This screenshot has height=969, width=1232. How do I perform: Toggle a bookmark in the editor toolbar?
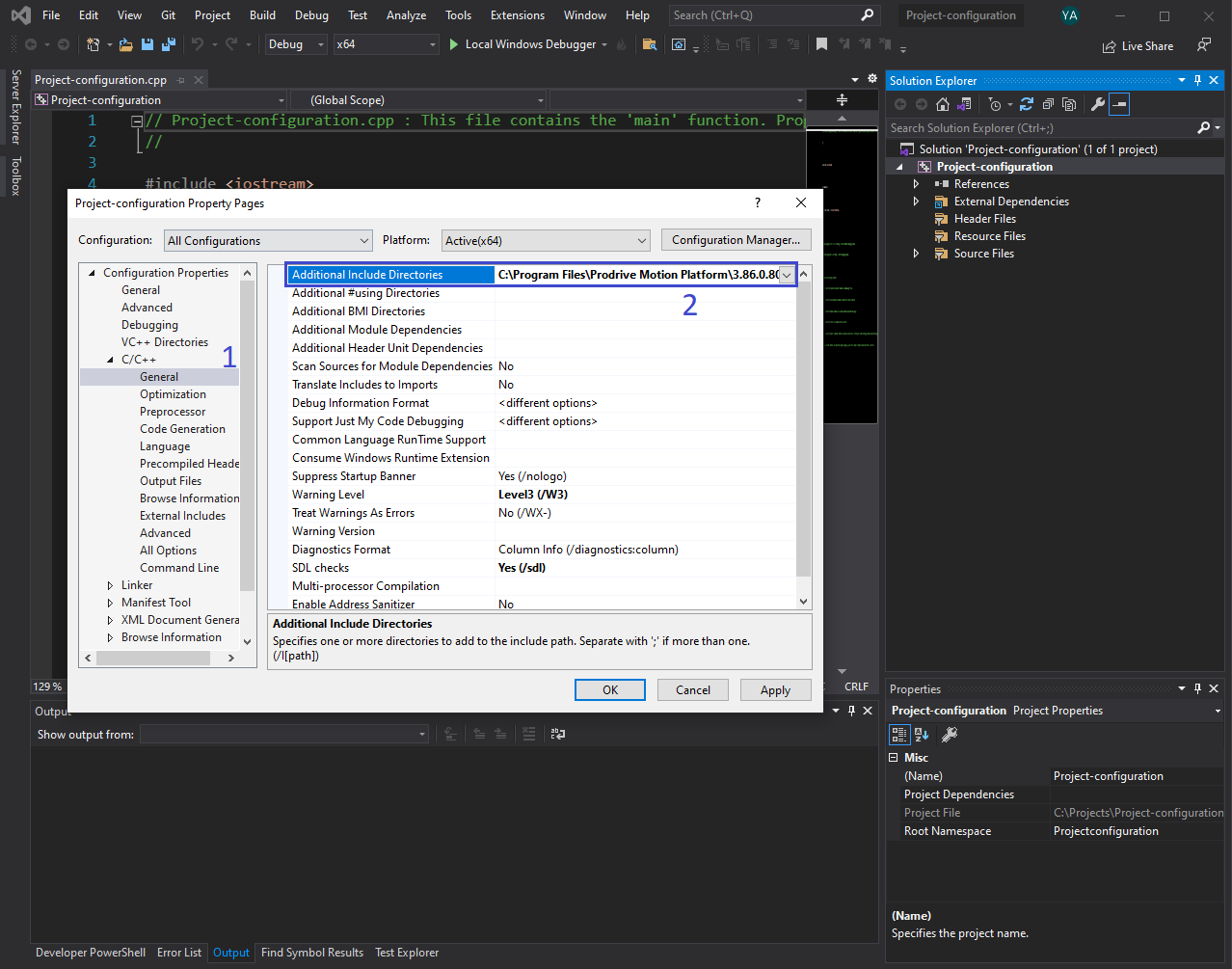[821, 43]
